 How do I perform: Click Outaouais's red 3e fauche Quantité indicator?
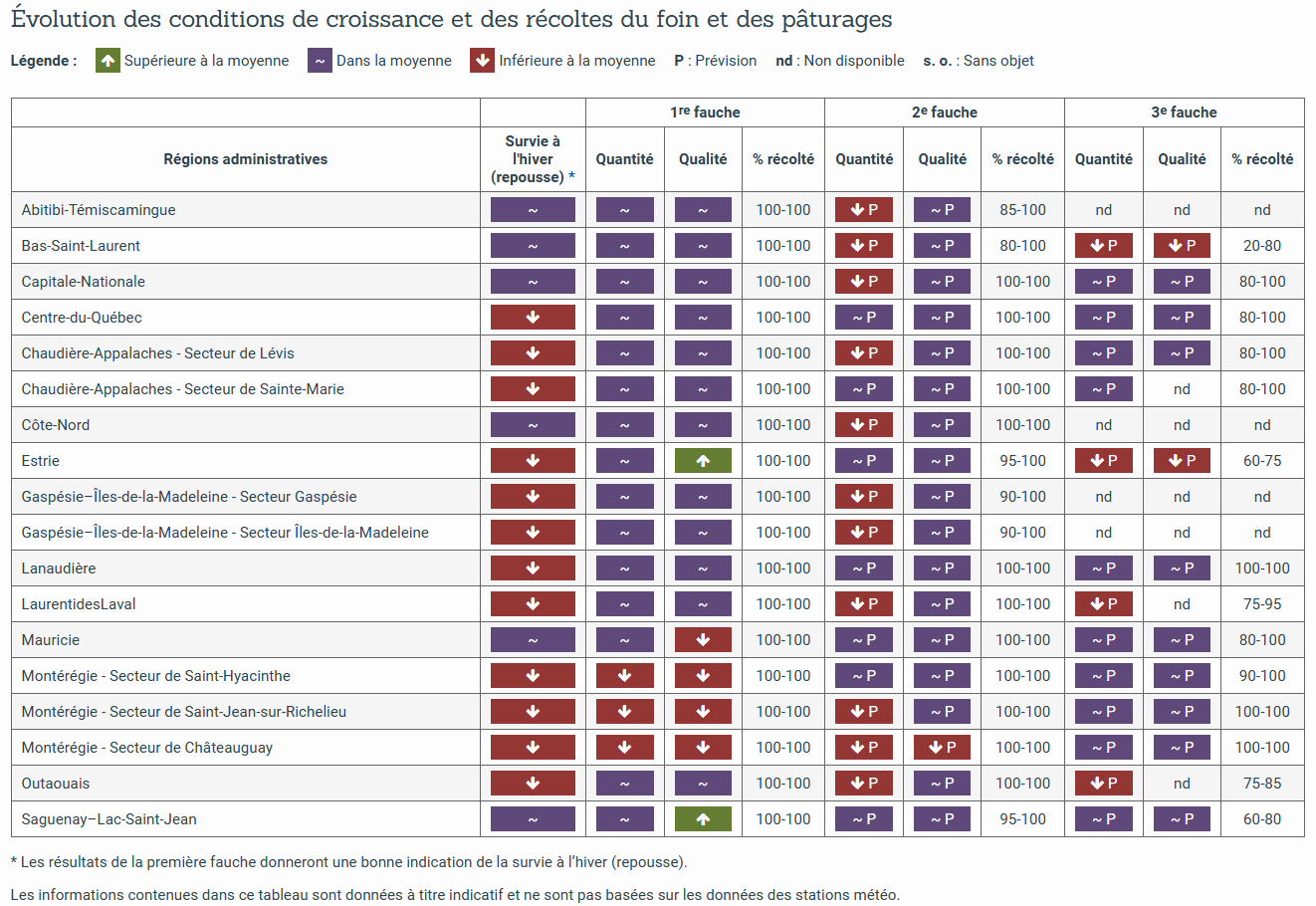pyautogui.click(x=1103, y=784)
